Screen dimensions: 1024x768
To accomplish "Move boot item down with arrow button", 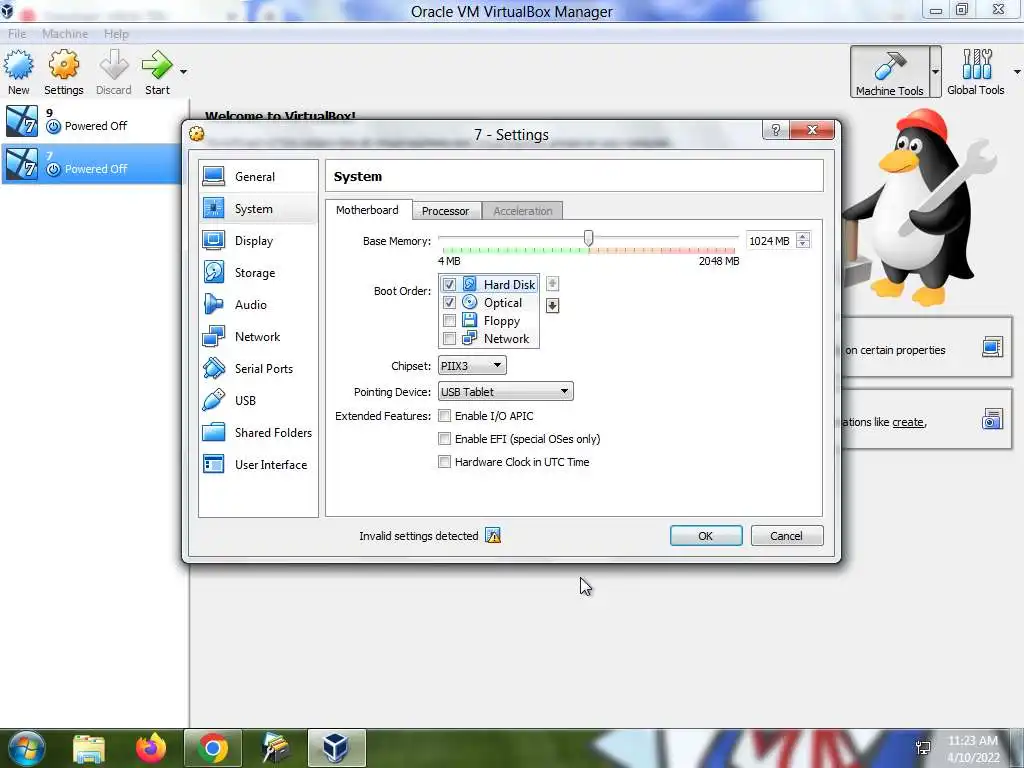I will 552,305.
